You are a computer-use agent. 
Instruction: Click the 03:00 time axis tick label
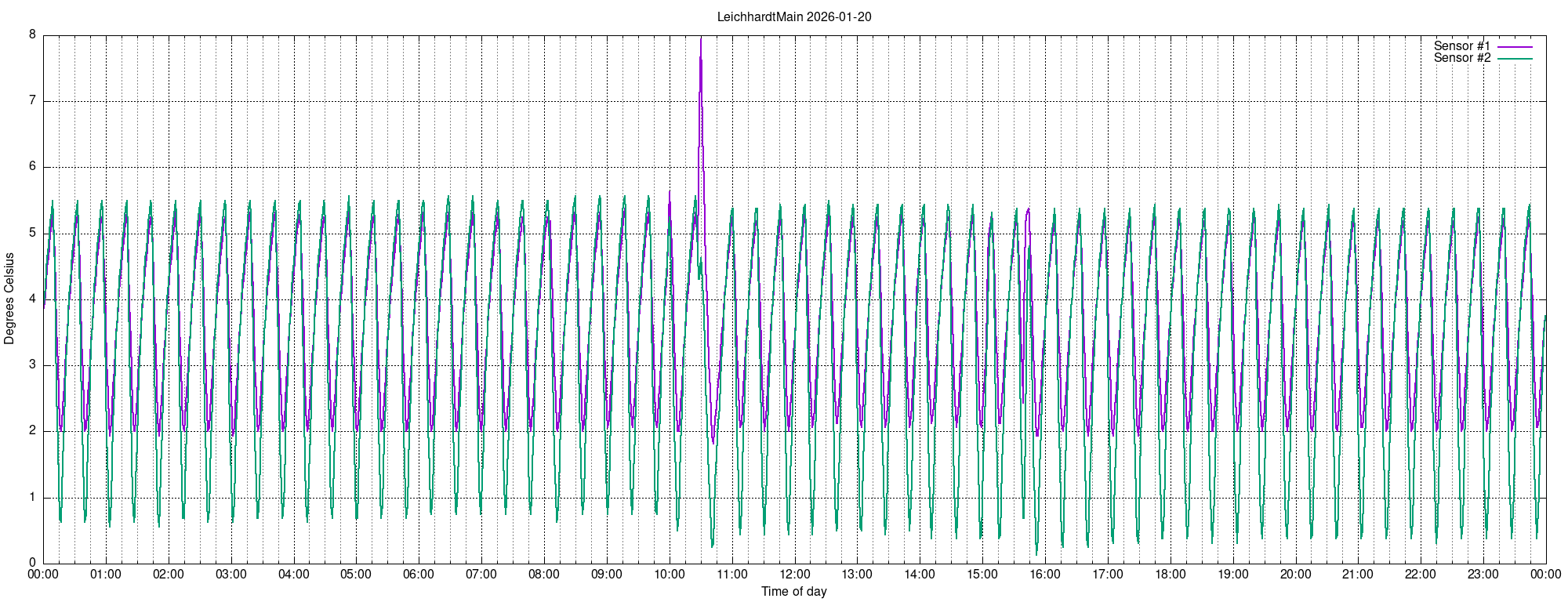(230, 575)
